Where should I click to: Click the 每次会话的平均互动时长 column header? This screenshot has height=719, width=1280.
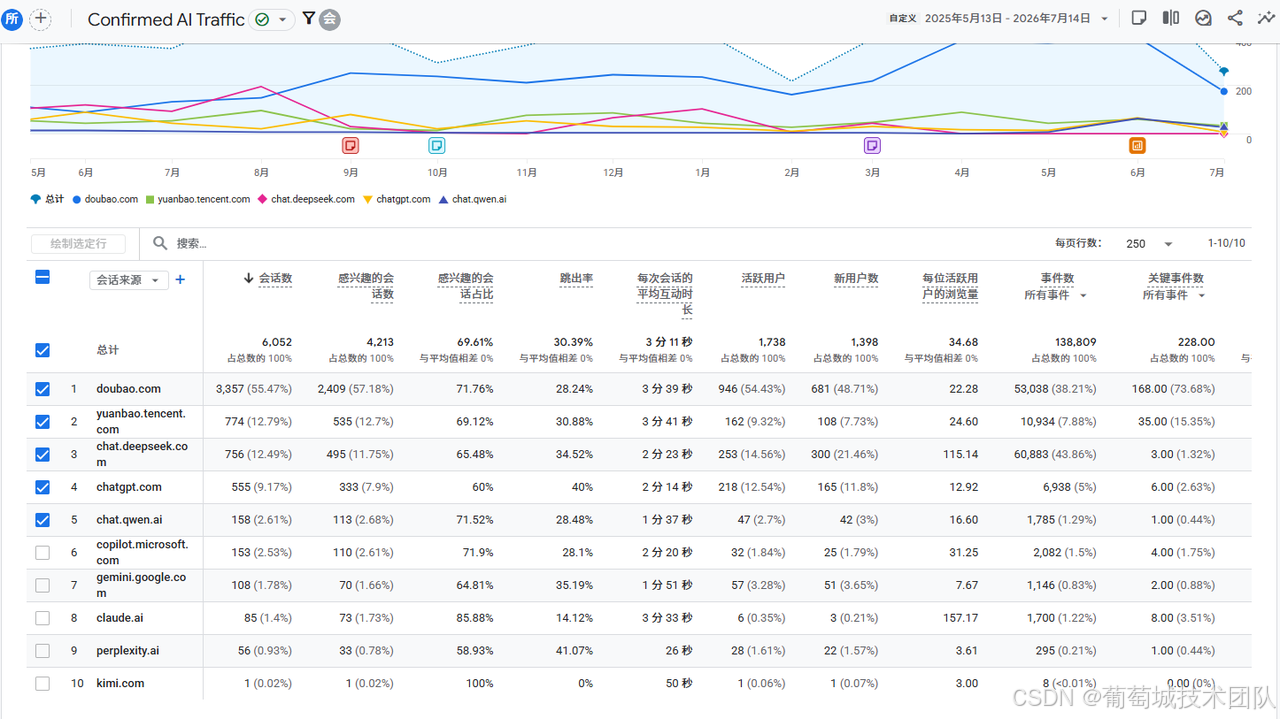(665, 294)
